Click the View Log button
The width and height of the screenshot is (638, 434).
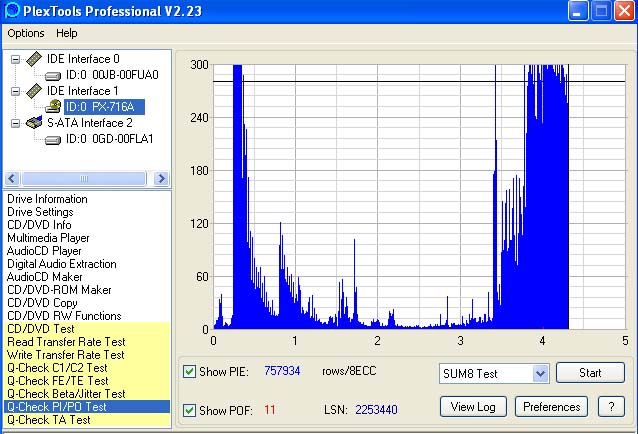pyautogui.click(x=473, y=407)
